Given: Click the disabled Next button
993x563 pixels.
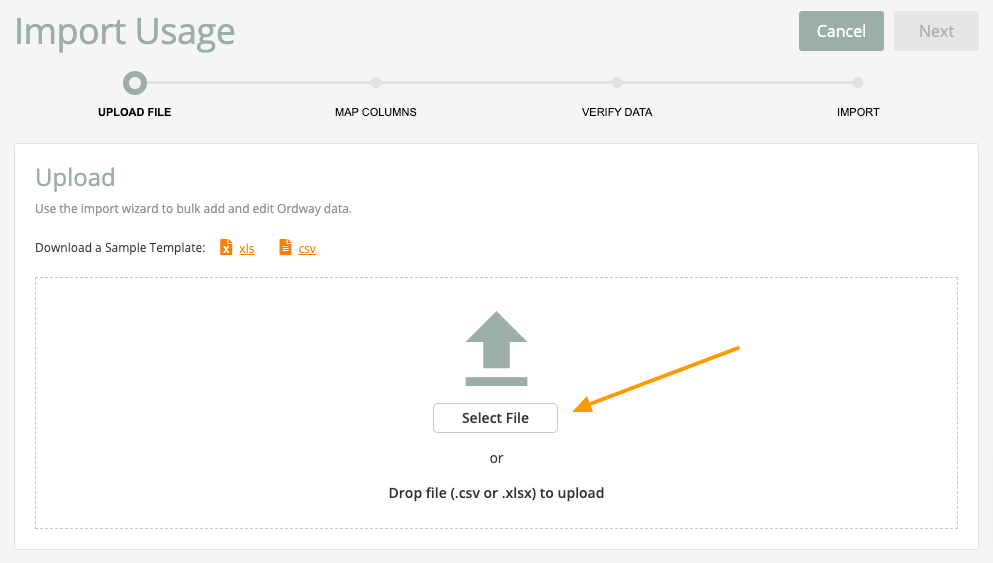Looking at the screenshot, I should click(936, 31).
